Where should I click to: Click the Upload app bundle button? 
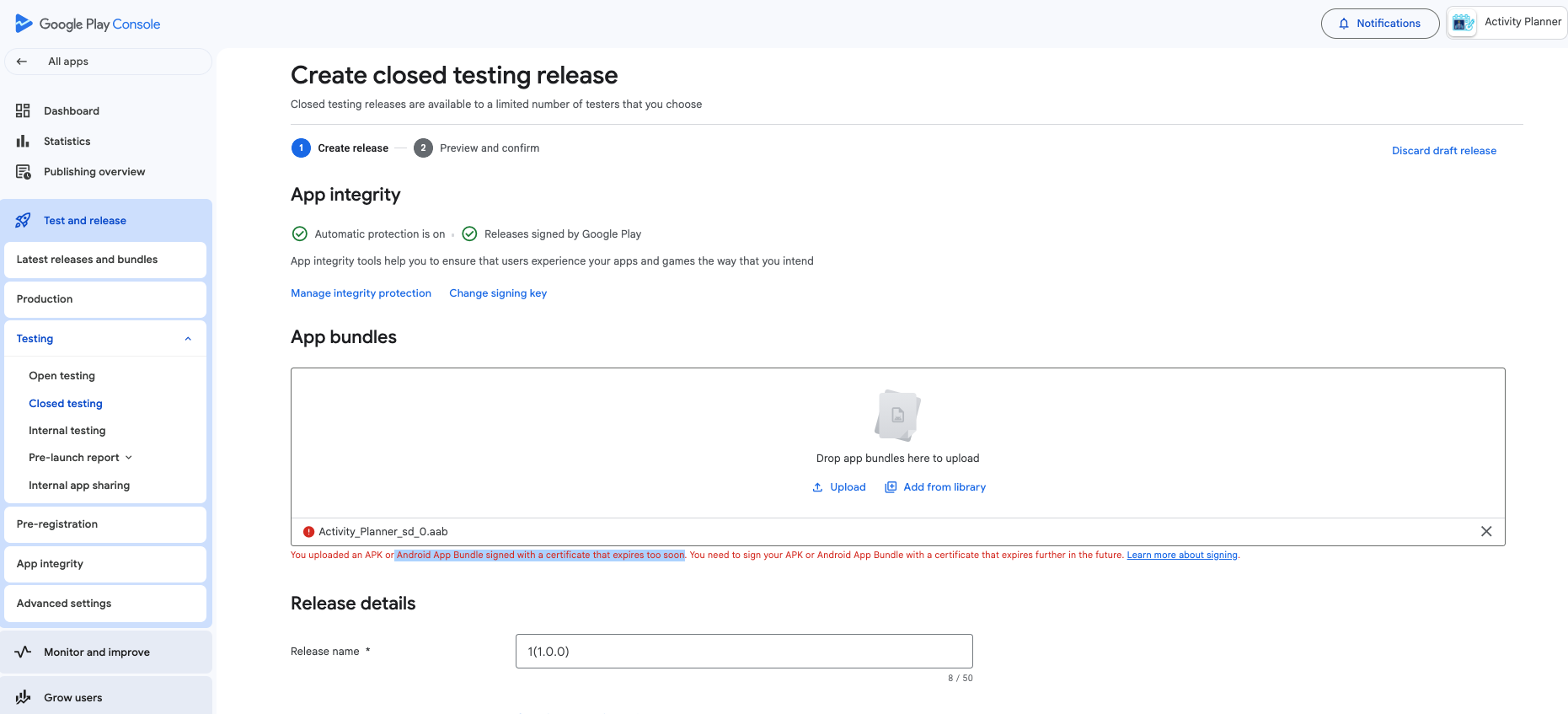coord(839,487)
